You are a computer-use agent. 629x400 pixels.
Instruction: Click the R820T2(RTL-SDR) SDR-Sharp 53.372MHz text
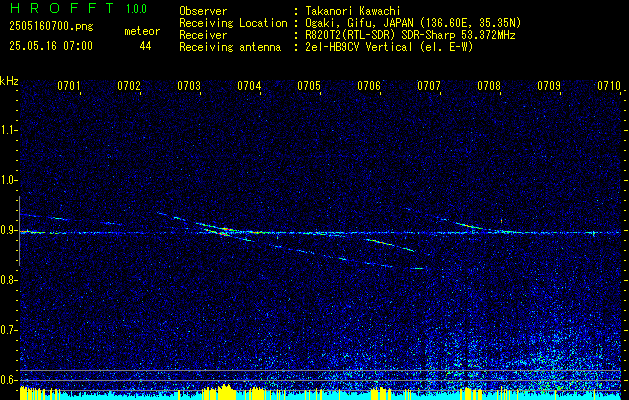pos(410,35)
